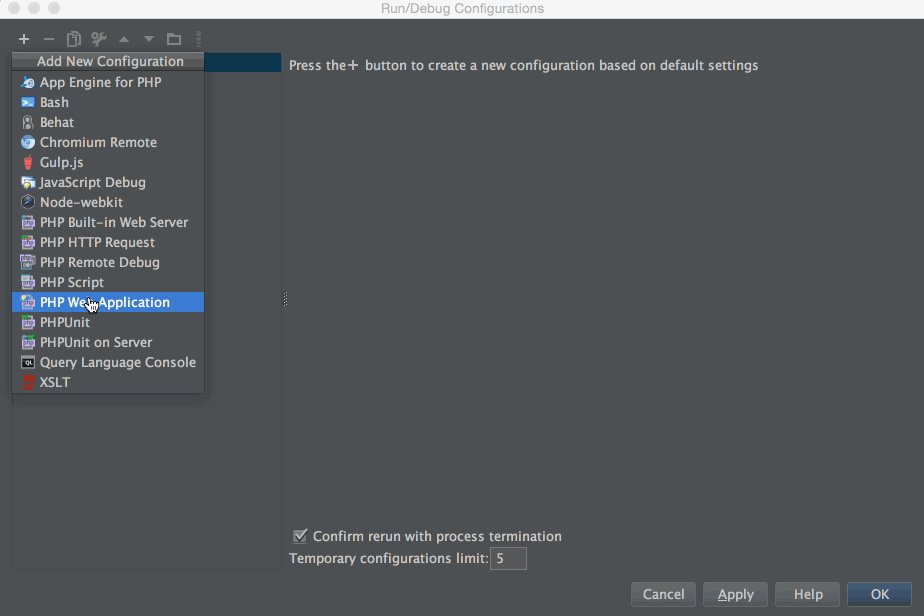Select PHP Web Application entry
Screen dimensions: 924x616
click(108, 302)
